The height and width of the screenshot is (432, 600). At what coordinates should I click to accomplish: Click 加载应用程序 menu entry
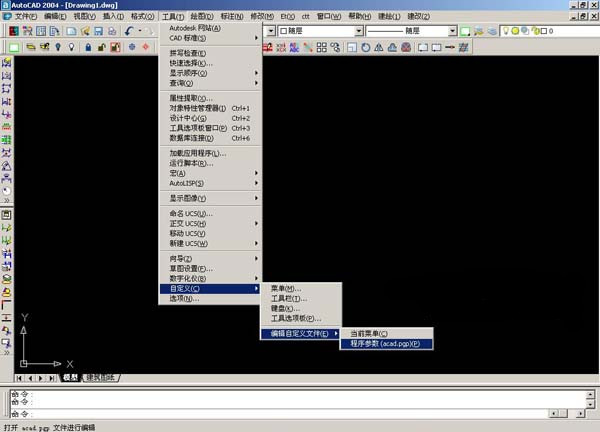coord(197,153)
